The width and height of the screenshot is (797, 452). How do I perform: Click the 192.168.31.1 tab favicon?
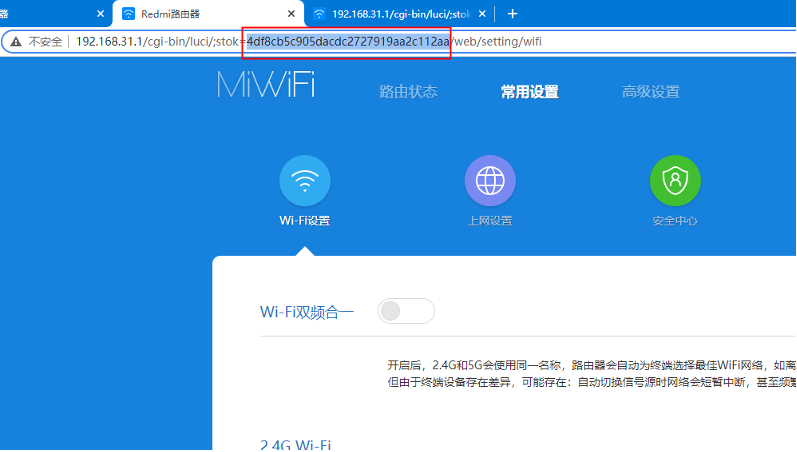click(x=319, y=14)
